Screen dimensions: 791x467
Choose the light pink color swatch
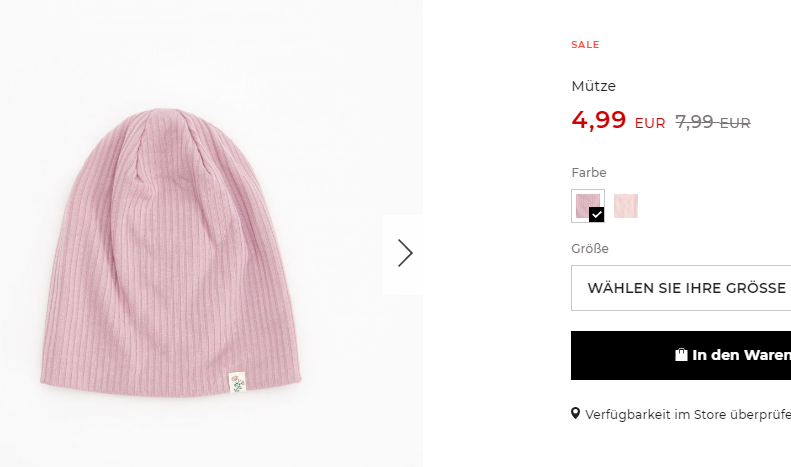click(626, 206)
